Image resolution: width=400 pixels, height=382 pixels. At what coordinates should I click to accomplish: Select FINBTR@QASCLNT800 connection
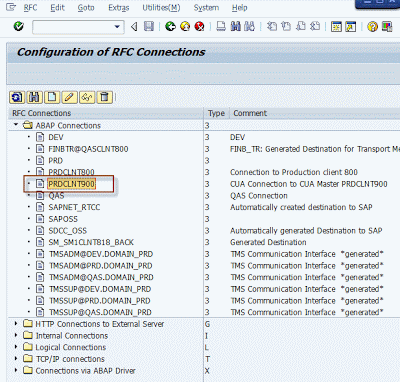(x=88, y=149)
